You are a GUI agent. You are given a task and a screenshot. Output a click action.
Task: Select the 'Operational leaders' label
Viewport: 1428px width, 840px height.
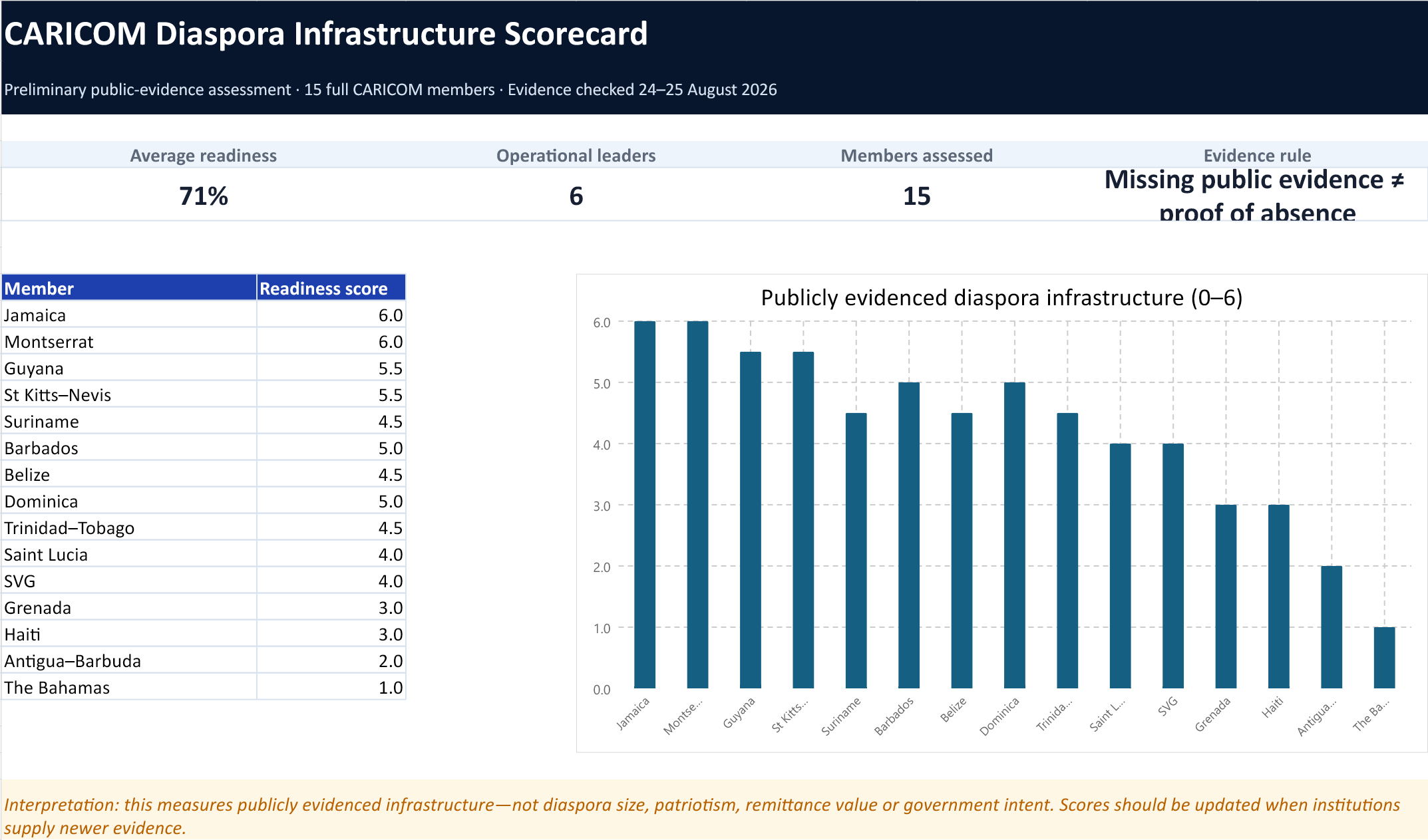pyautogui.click(x=576, y=156)
